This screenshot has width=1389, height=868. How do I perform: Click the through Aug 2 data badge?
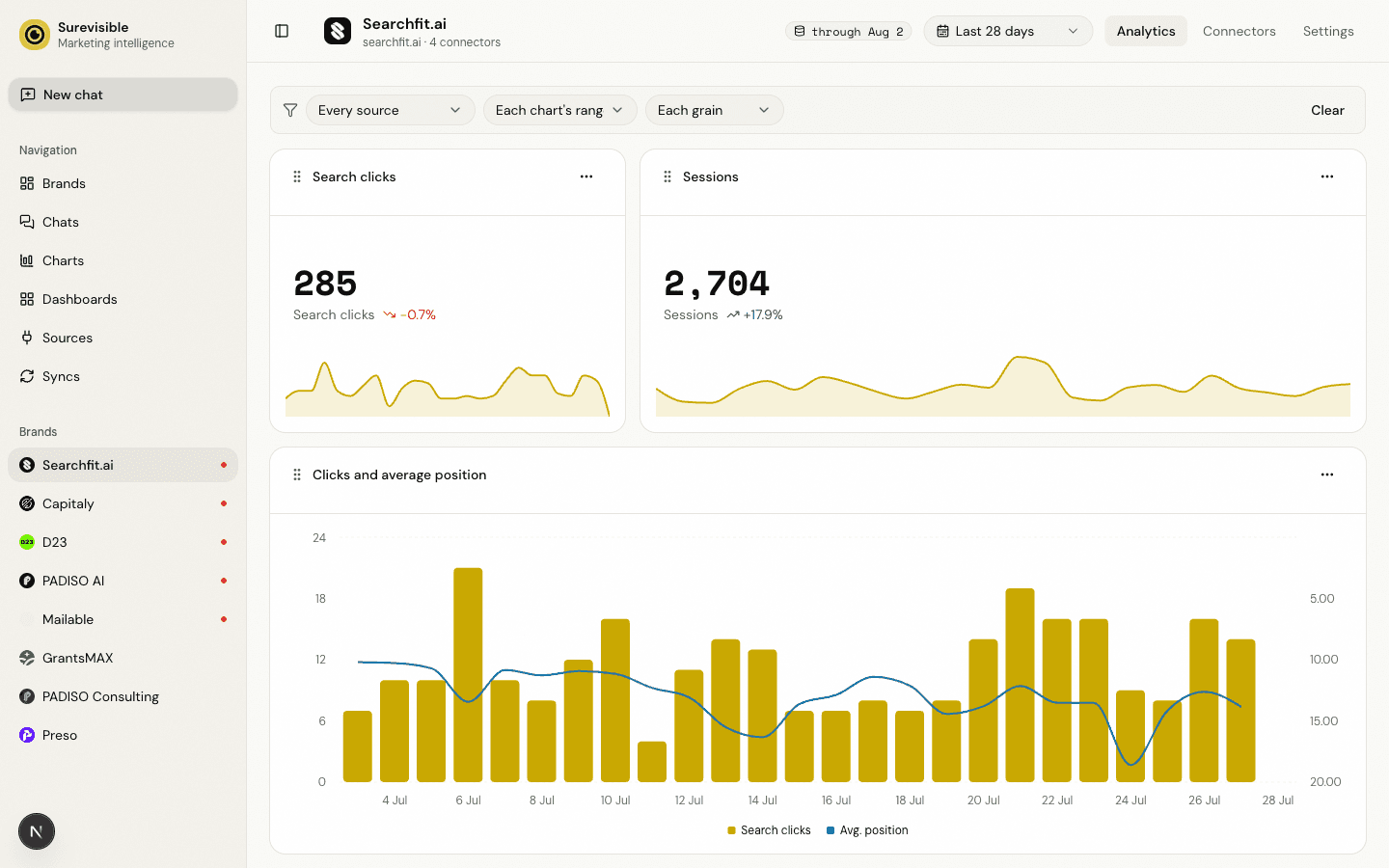(848, 31)
